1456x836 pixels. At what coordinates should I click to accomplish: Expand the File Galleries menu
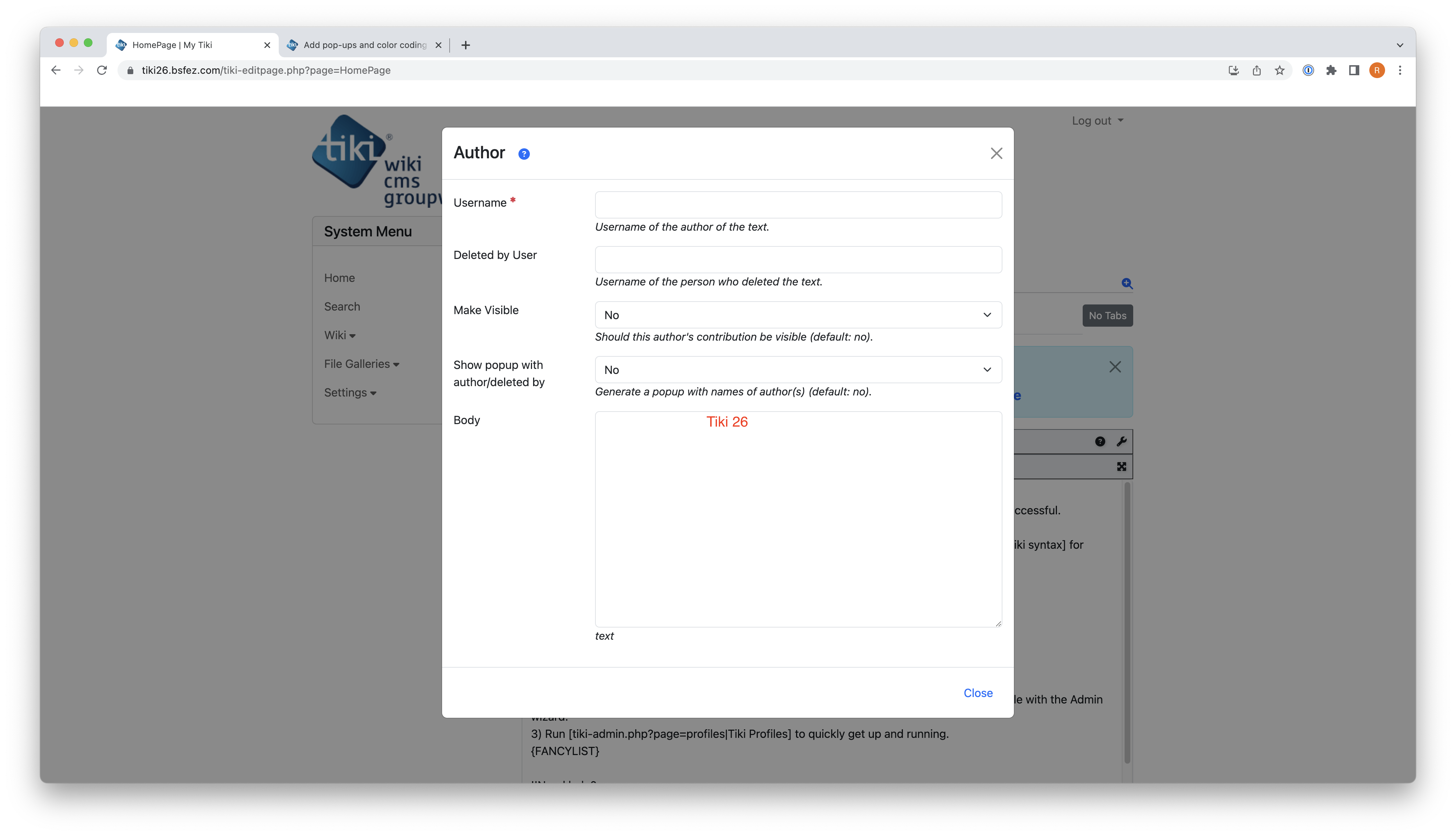[361, 364]
